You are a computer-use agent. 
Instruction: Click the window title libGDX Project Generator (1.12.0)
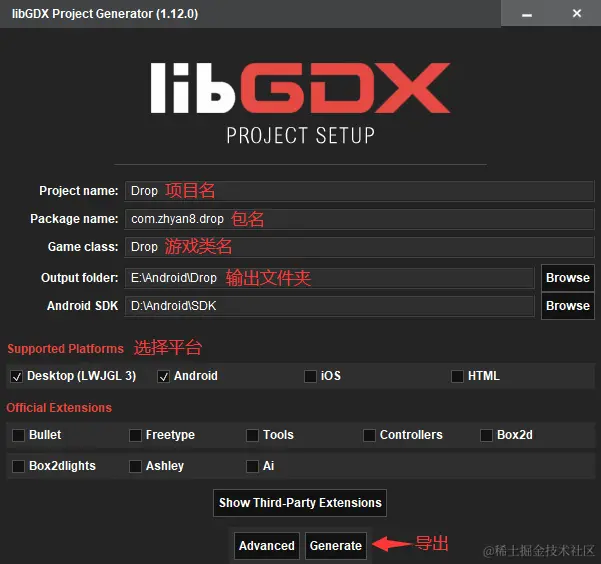105,14
